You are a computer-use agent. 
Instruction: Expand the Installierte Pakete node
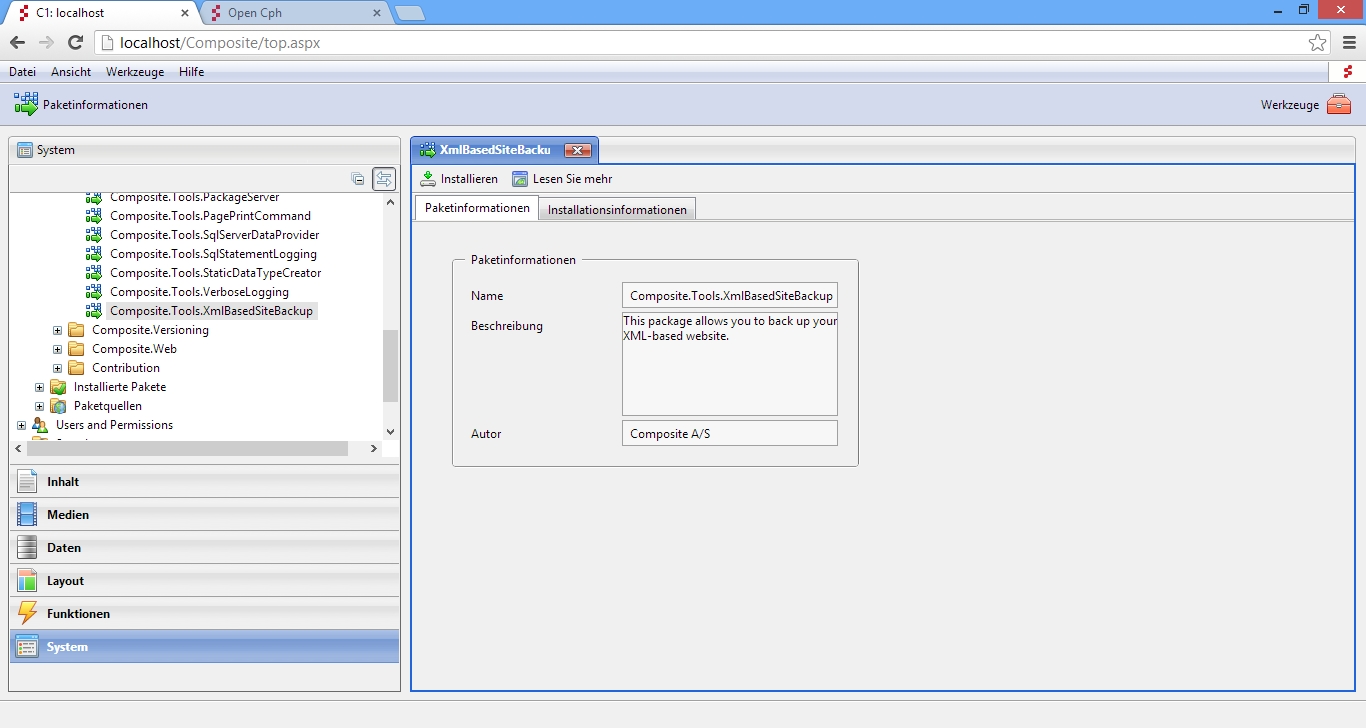pos(40,387)
